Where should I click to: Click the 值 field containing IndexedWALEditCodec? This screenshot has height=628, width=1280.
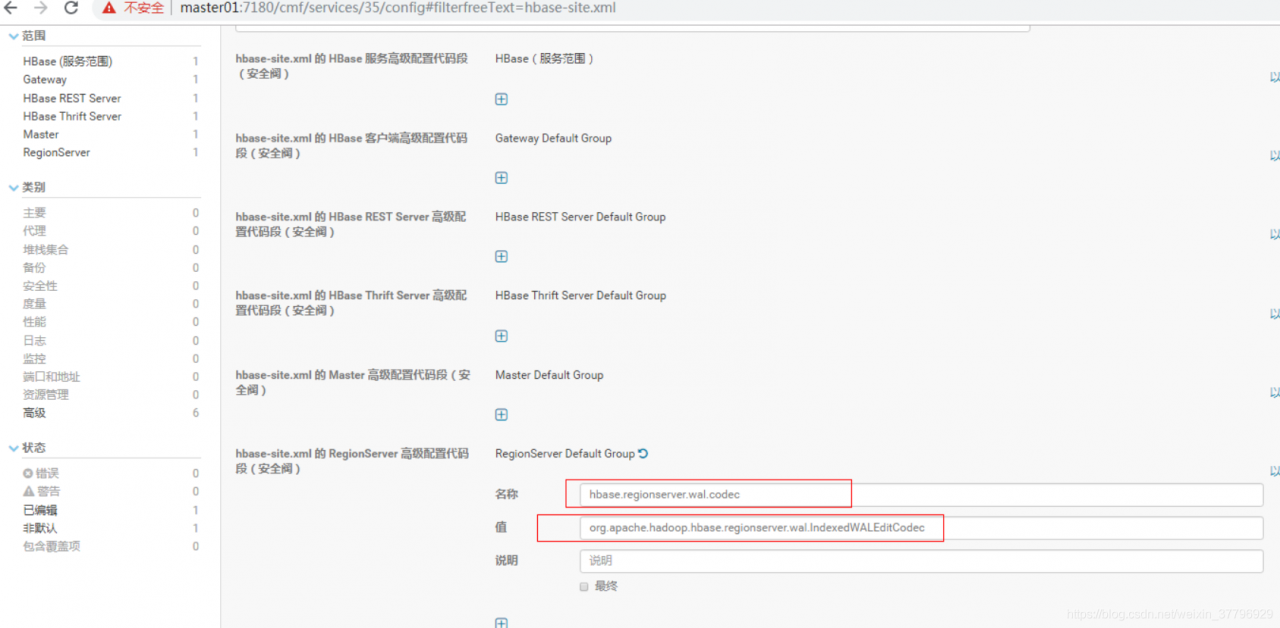coord(921,528)
